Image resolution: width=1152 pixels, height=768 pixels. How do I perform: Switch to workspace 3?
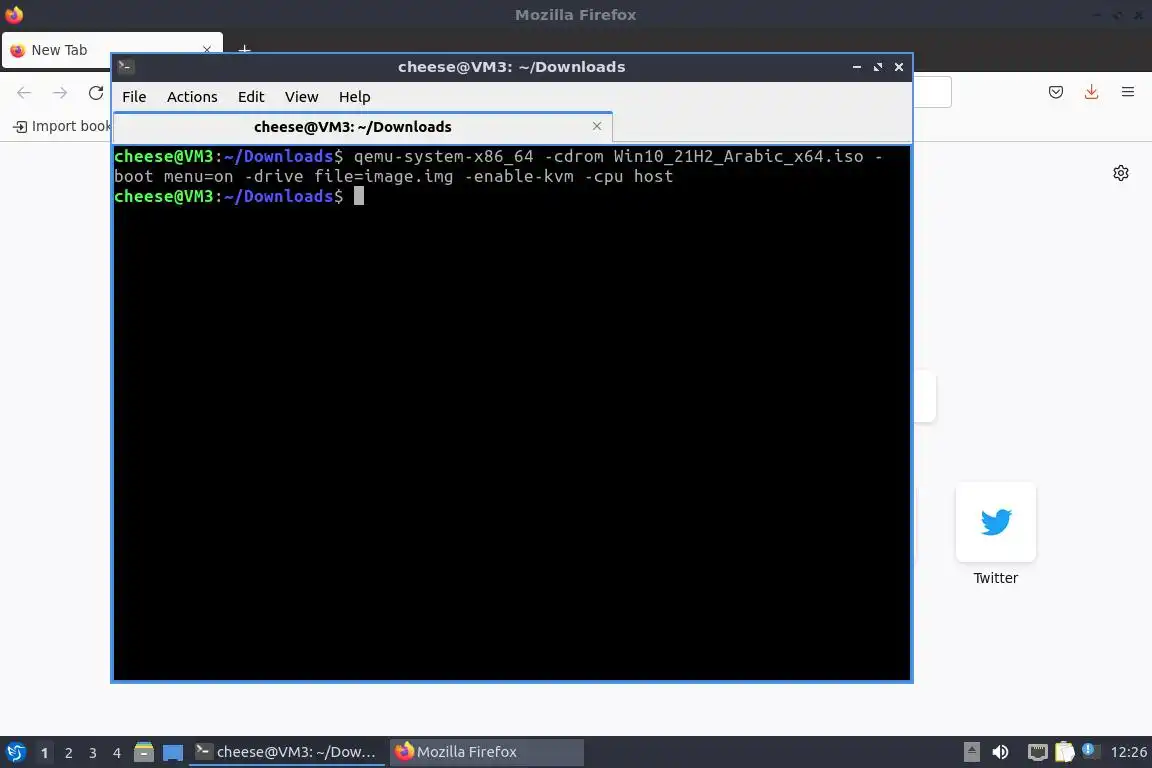coord(93,753)
